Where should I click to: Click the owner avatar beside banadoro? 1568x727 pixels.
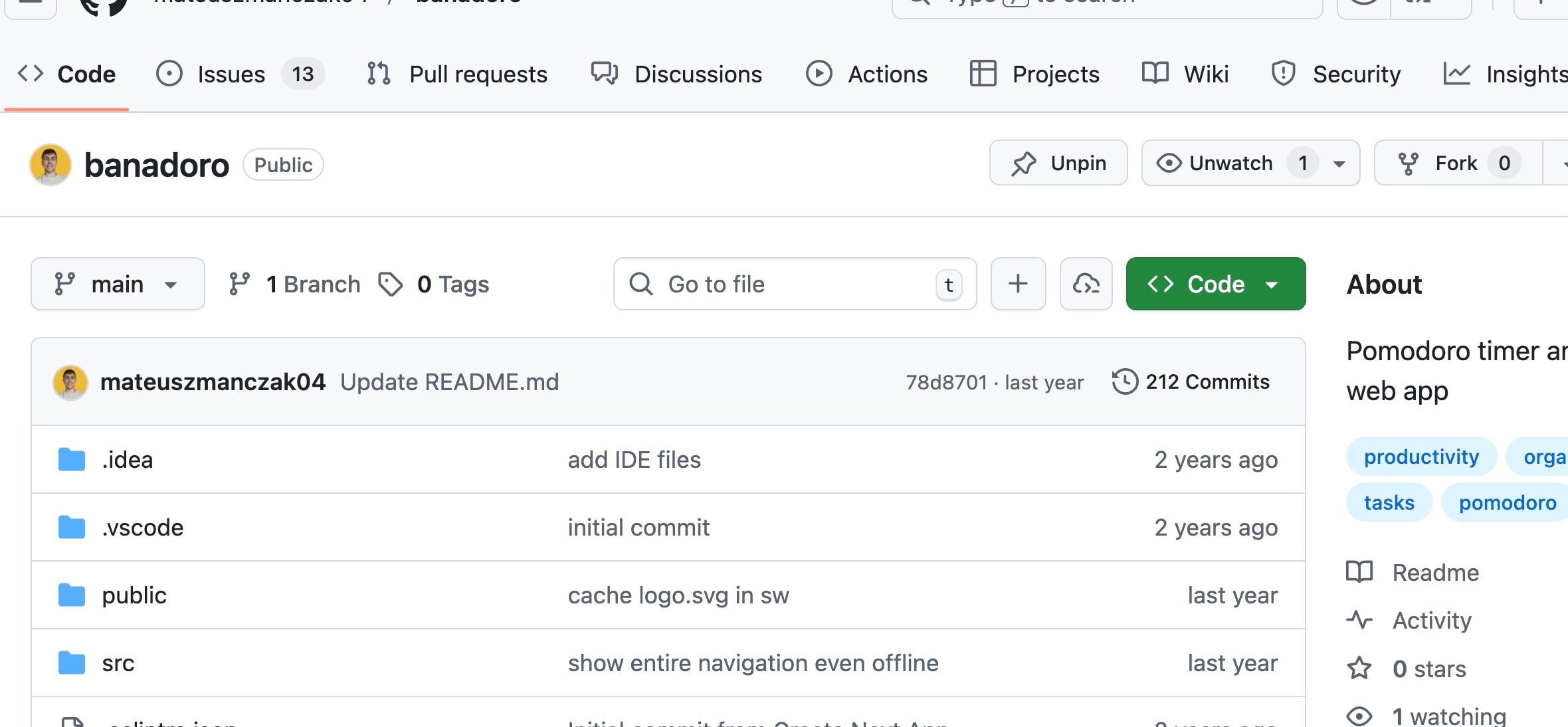[x=50, y=164]
